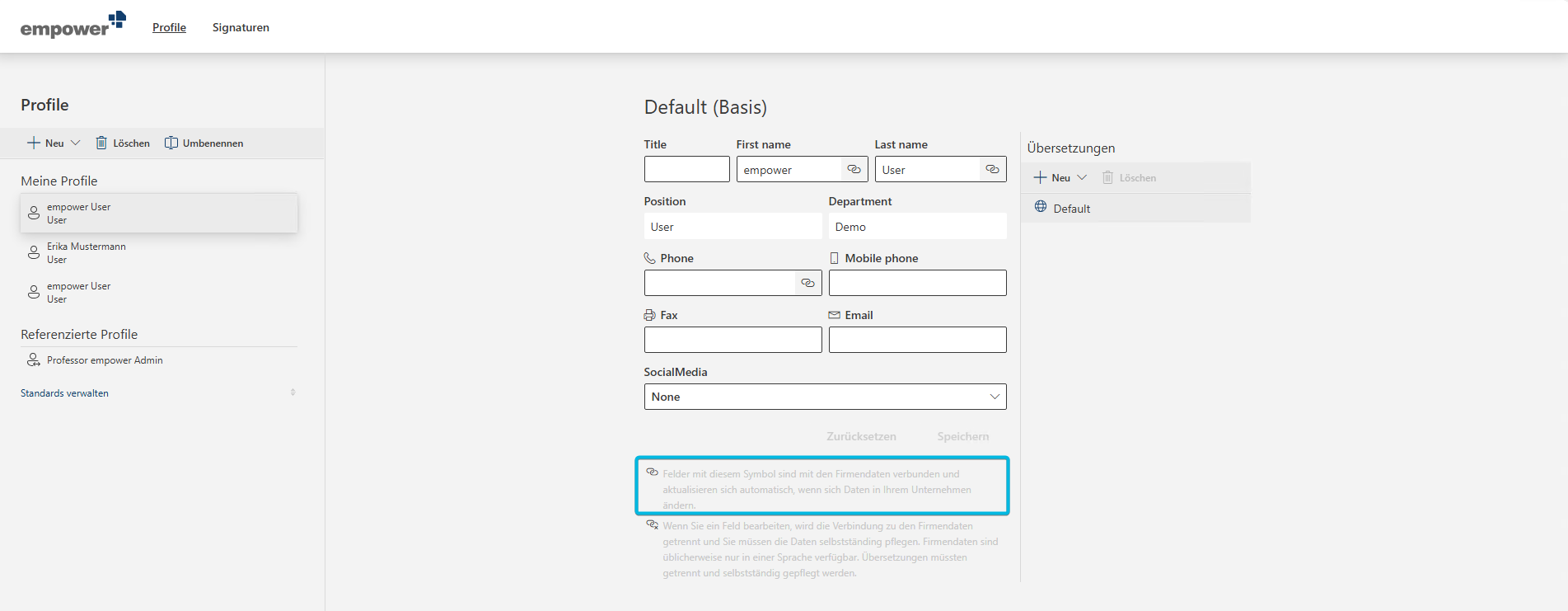The height and width of the screenshot is (611, 1568).
Task: Expand the Standards verwalten arrows
Action: (293, 392)
